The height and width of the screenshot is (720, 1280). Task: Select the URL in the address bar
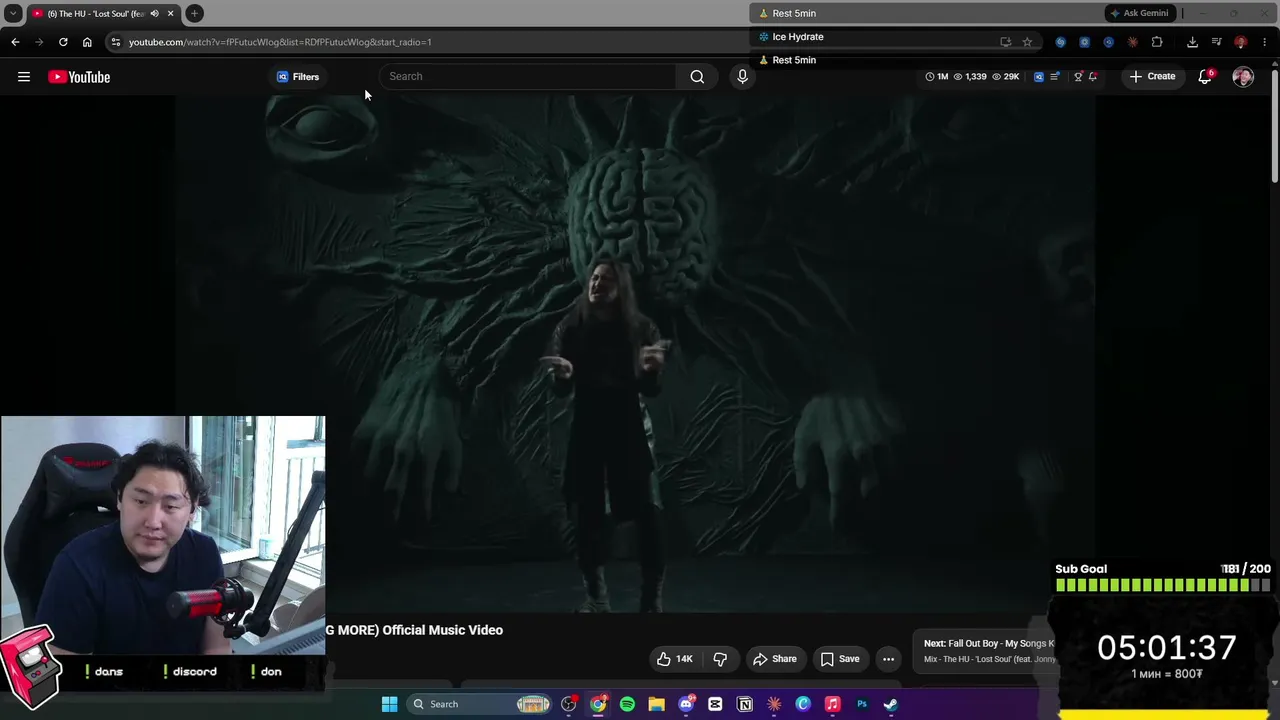[280, 42]
